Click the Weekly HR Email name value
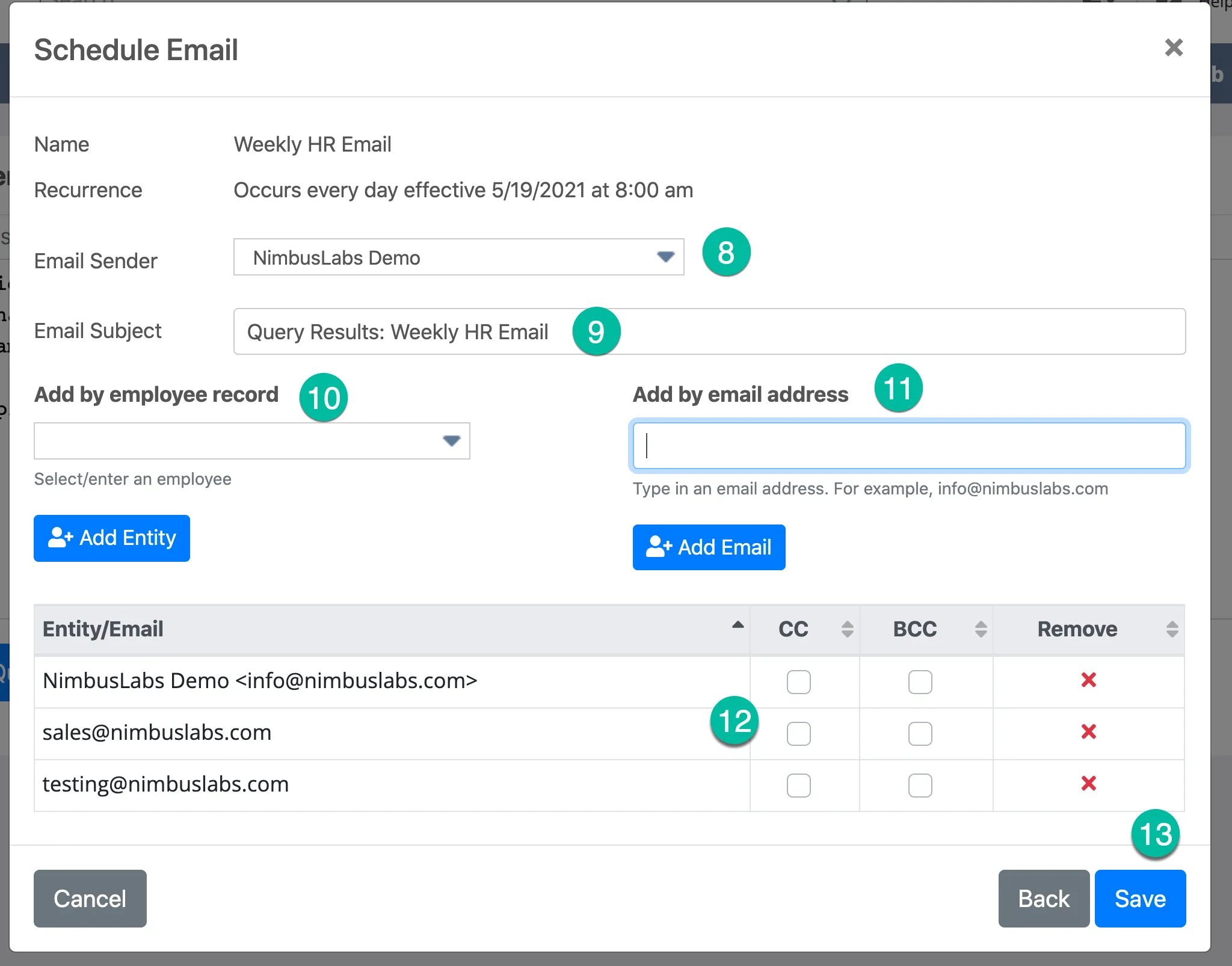The height and width of the screenshot is (966, 1232). 313,144
